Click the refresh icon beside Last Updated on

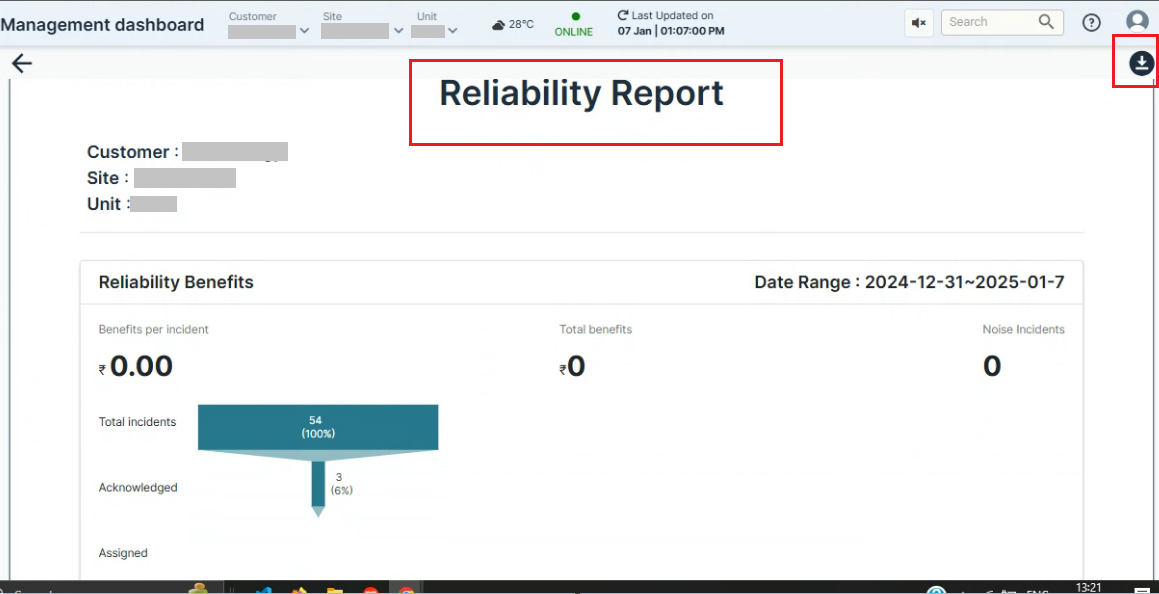(623, 15)
